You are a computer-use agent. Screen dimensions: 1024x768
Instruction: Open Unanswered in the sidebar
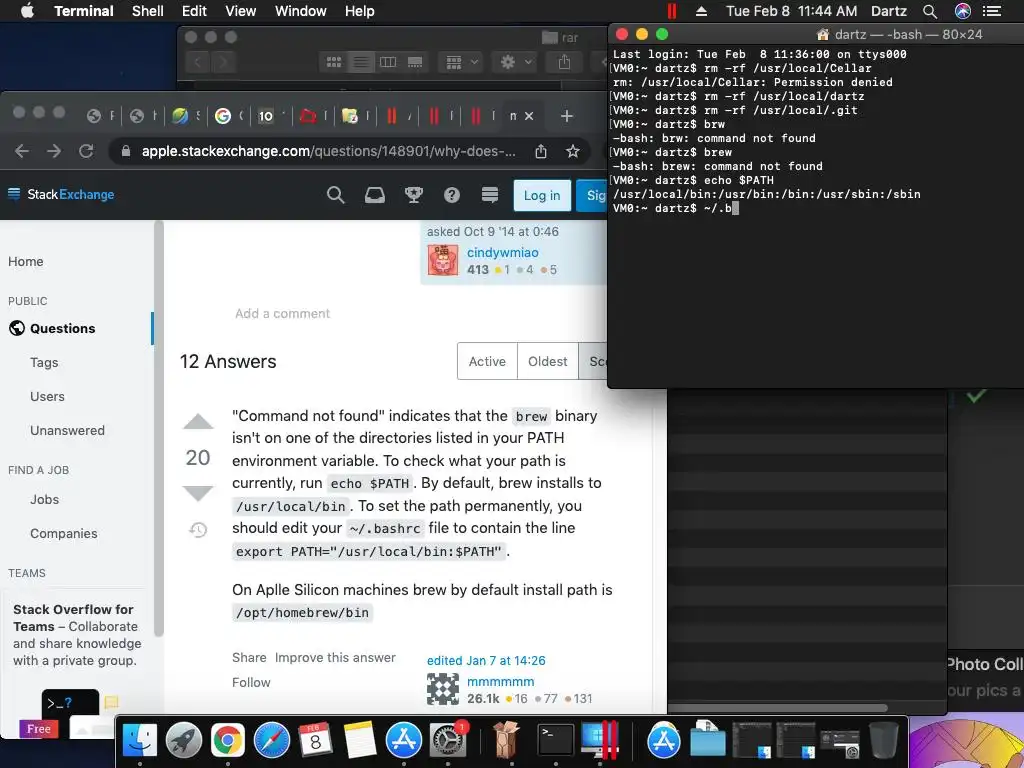point(67,430)
